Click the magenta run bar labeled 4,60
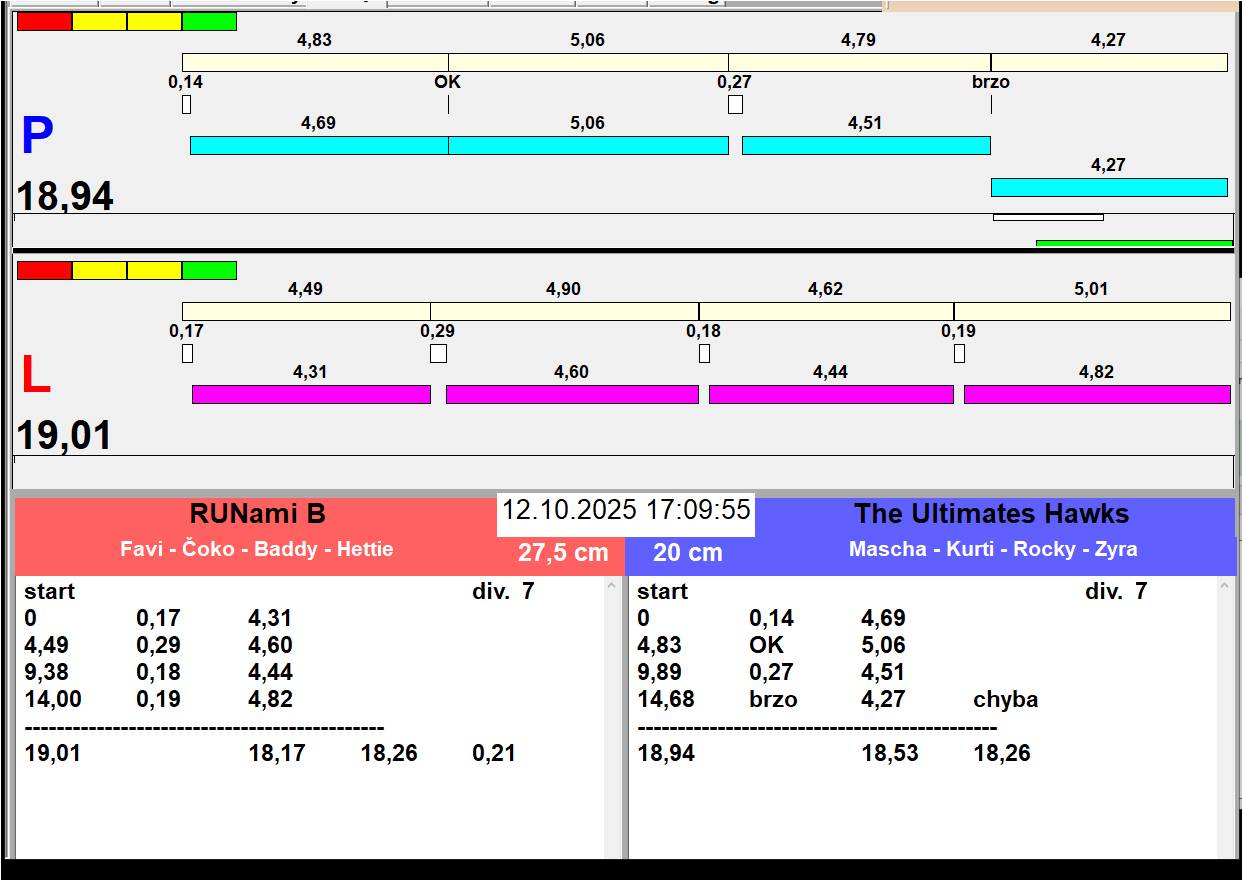Viewport: 1242px width, 880px height. click(x=571, y=394)
